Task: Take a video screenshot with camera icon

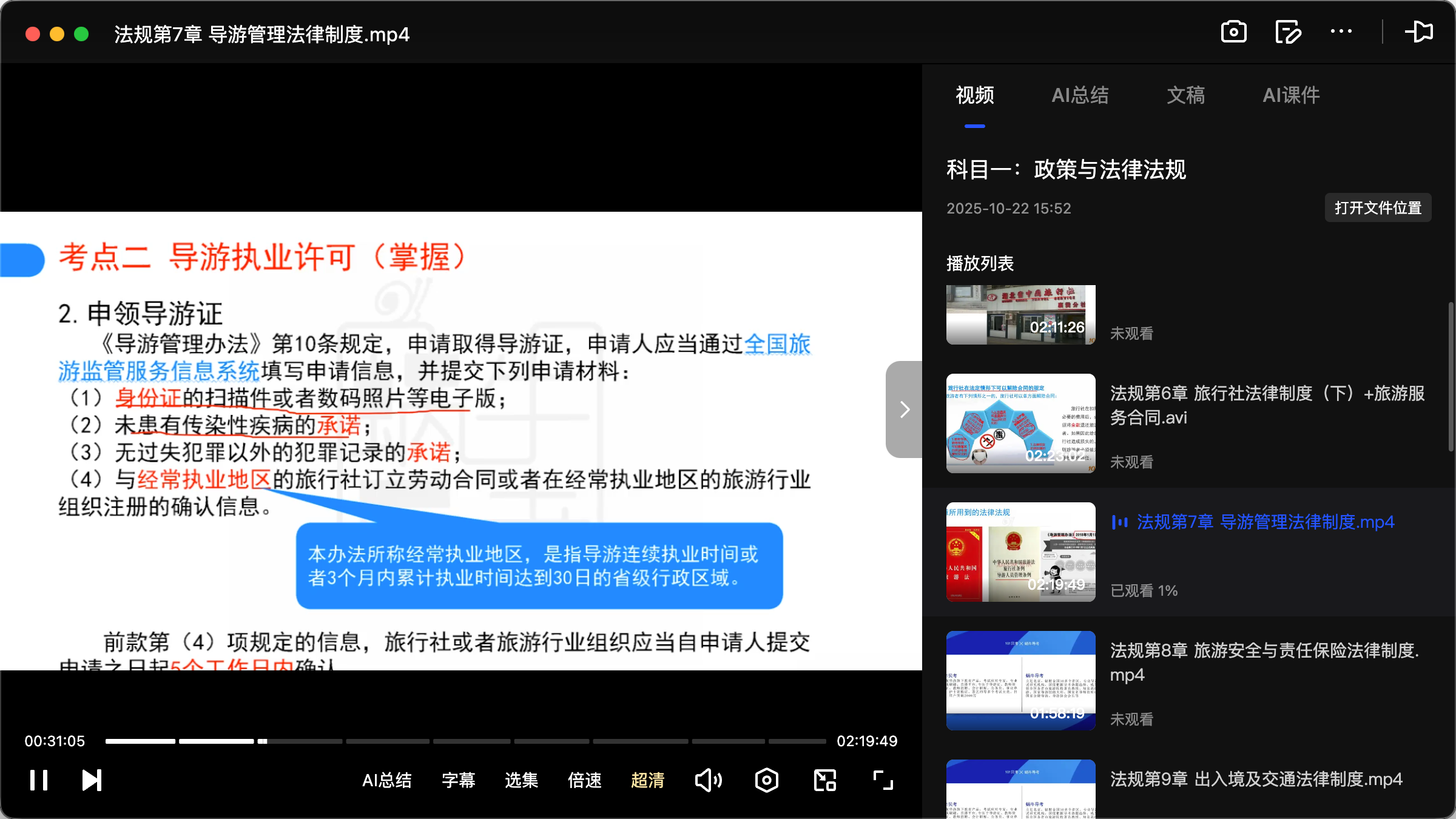Action: pyautogui.click(x=1233, y=32)
